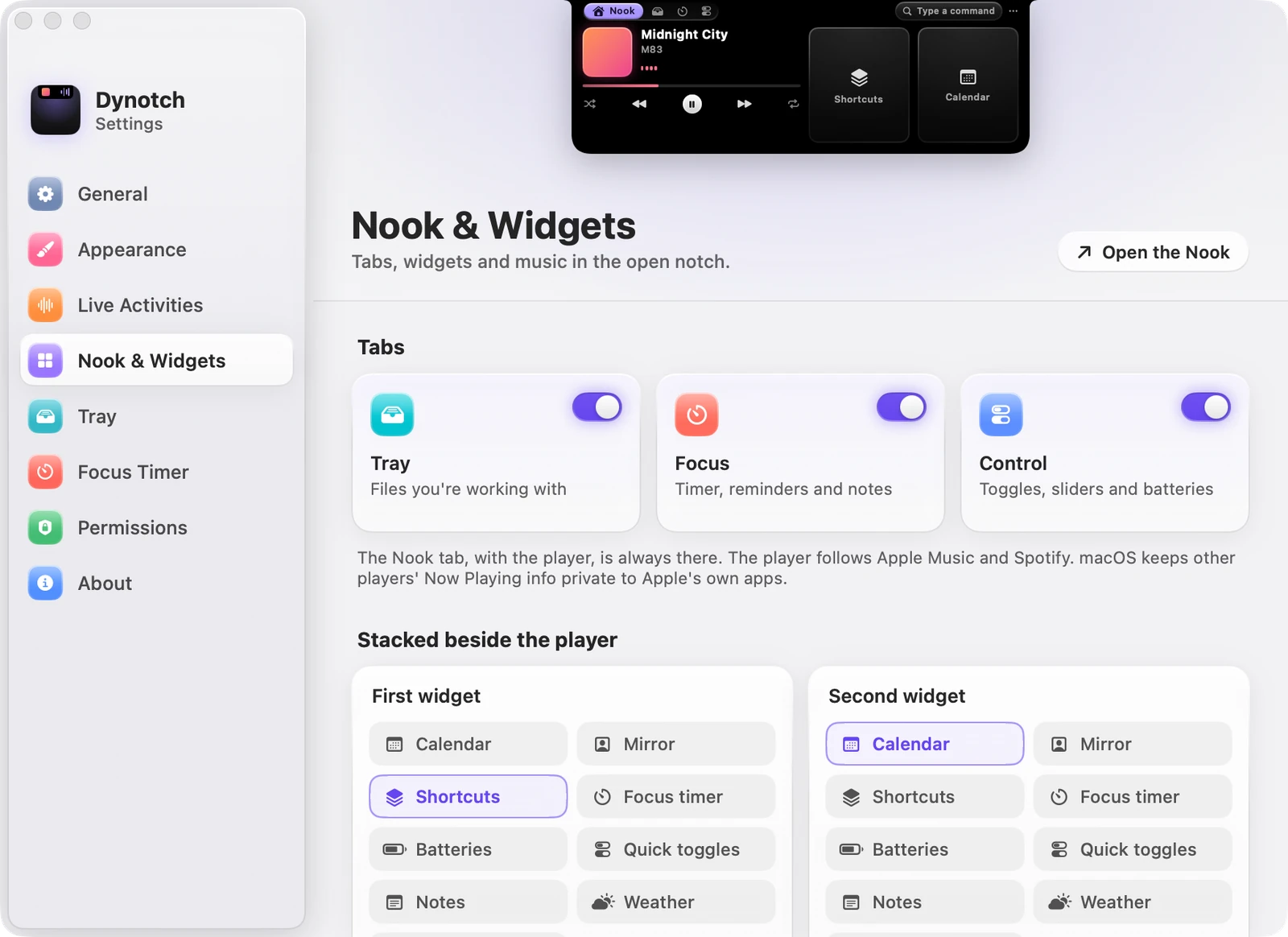
Task: Choose Mirror as the First widget
Action: 676,744
